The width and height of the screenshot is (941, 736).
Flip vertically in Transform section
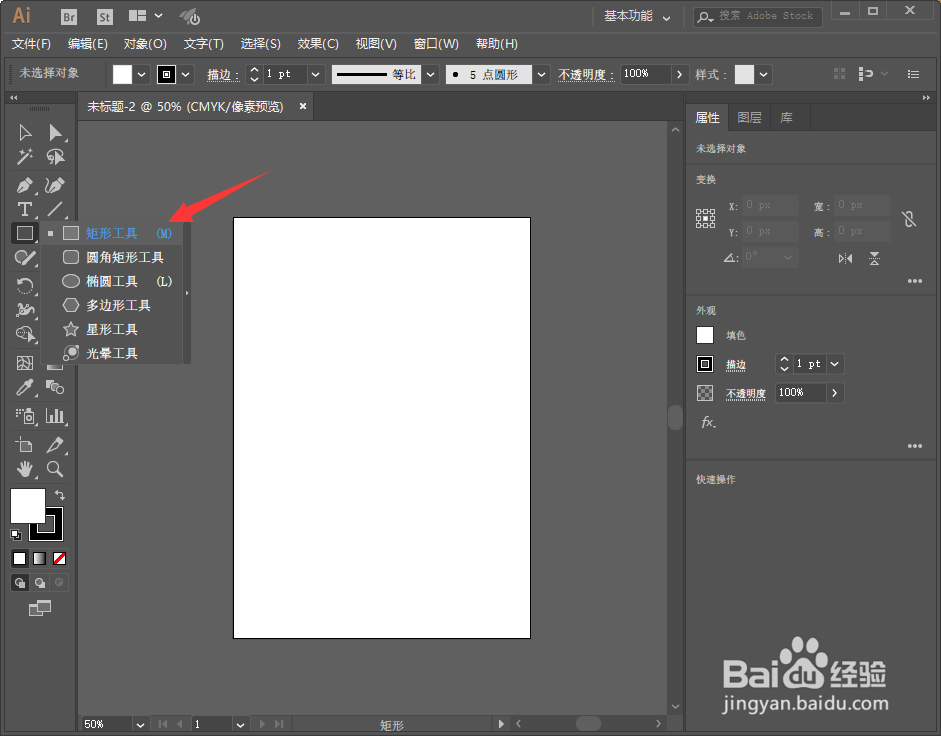[x=874, y=259]
